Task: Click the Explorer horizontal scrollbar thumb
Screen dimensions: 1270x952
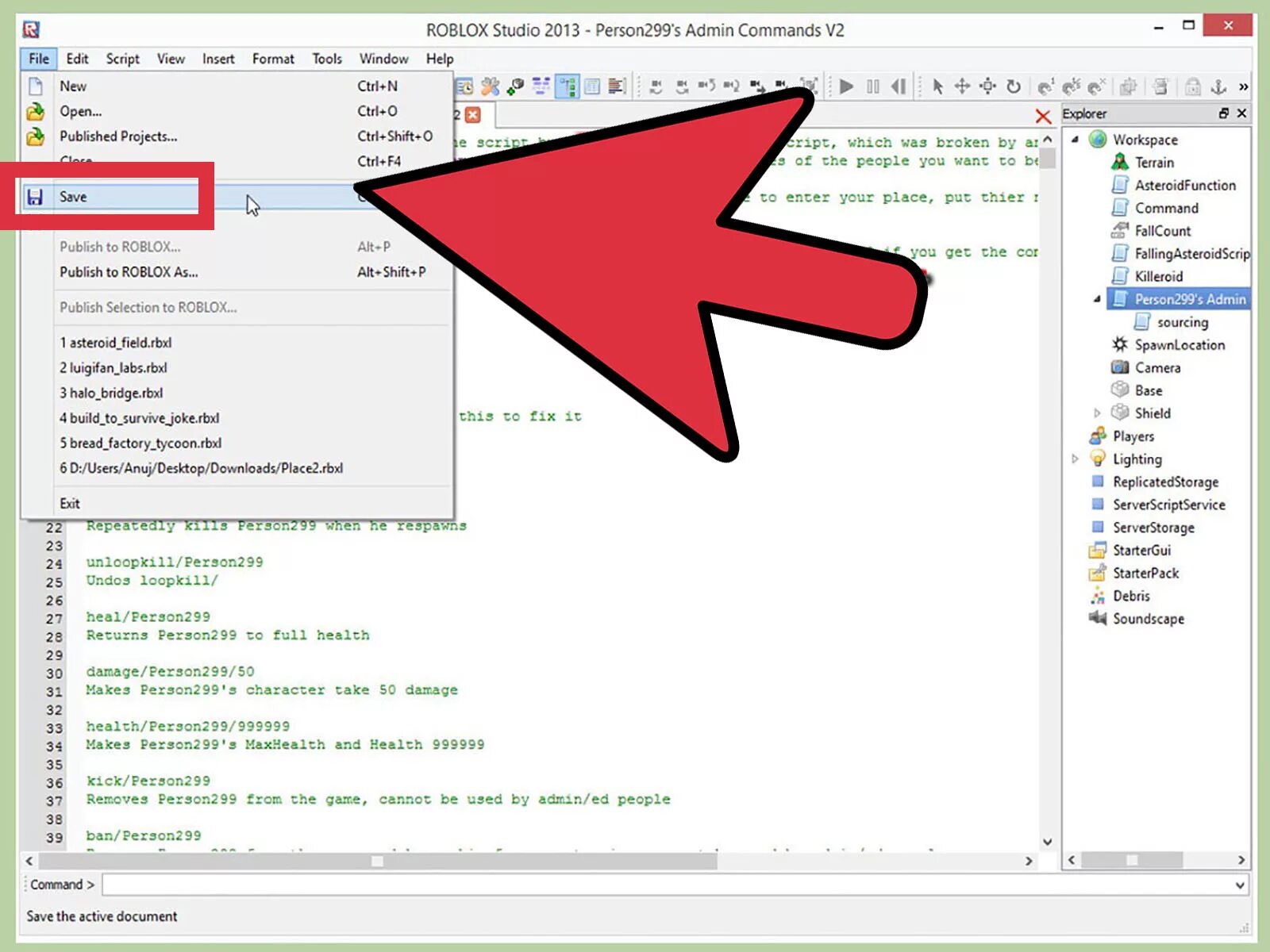Action: pos(1132,860)
